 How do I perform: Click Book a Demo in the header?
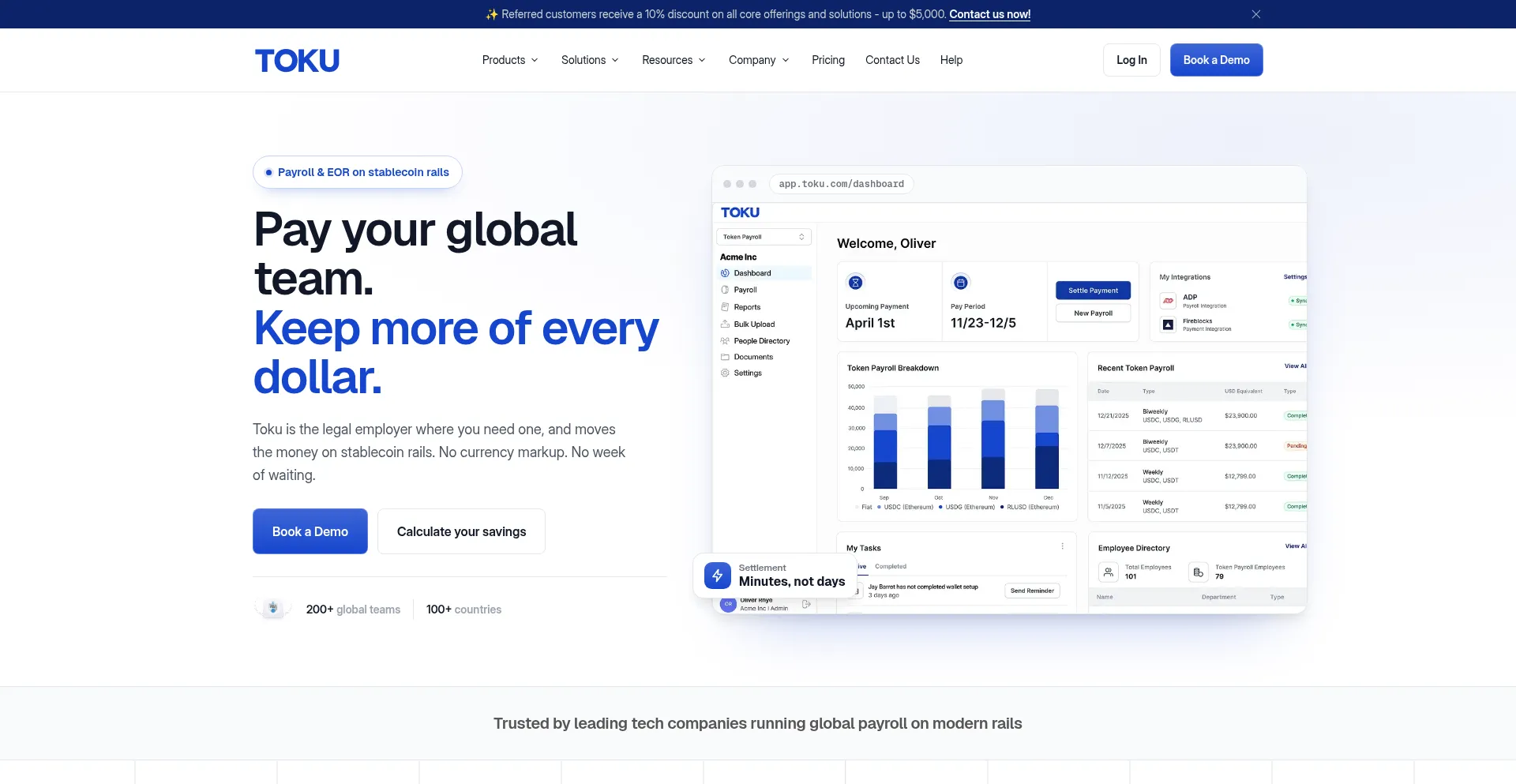1216,60
